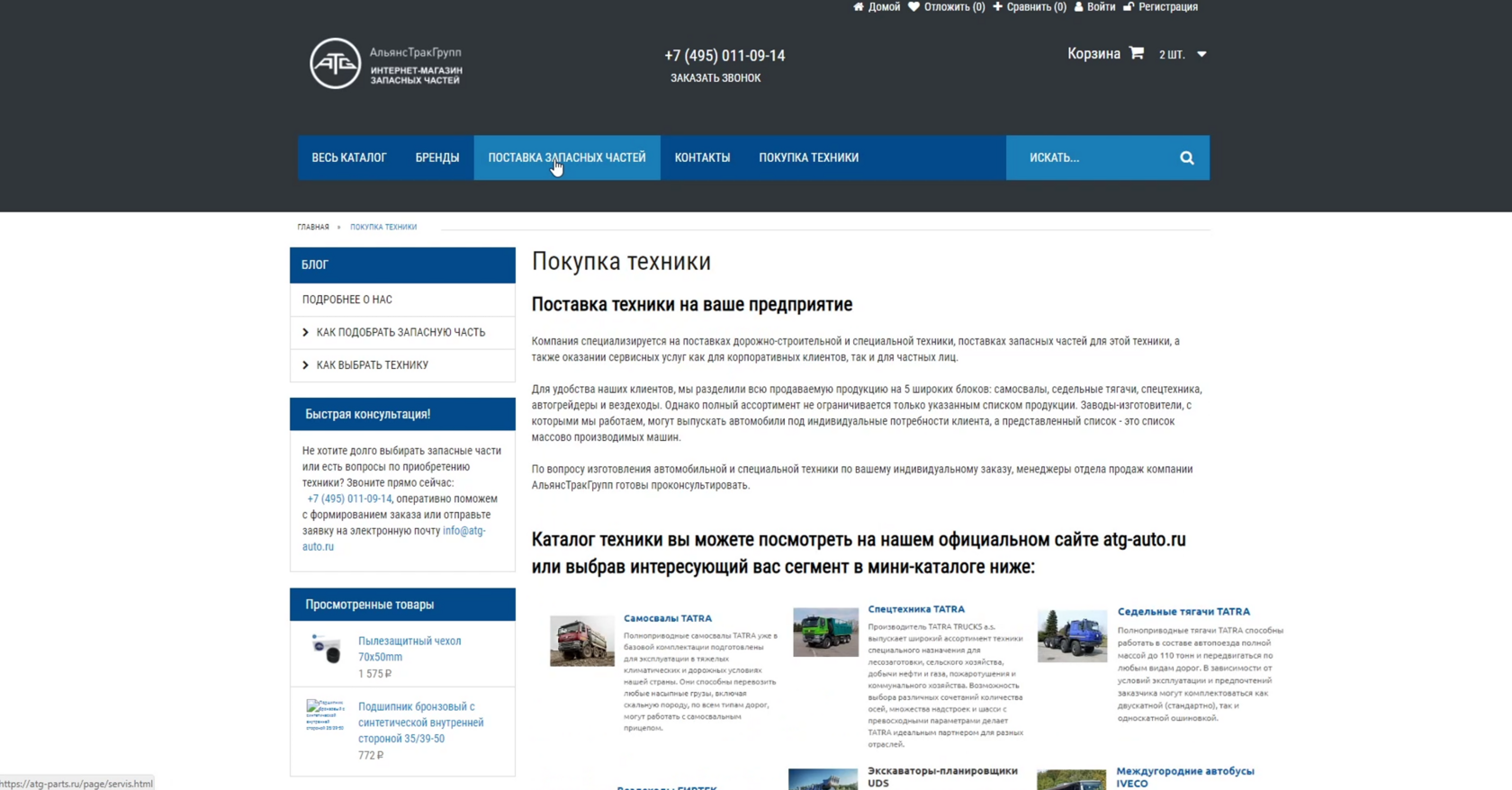Click the heart icon for Отложить

coord(913,6)
